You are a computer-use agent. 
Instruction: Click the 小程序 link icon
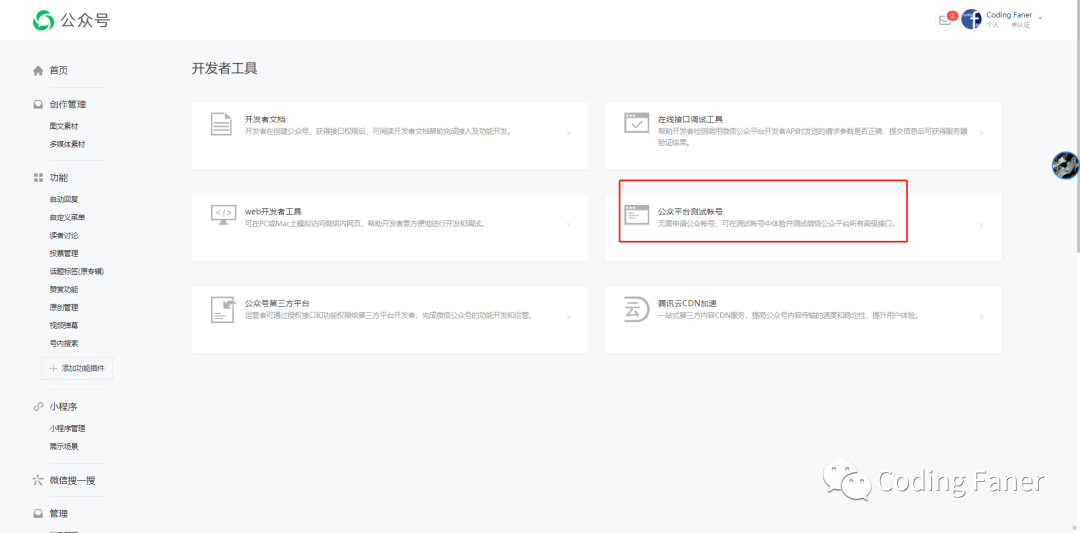(38, 406)
